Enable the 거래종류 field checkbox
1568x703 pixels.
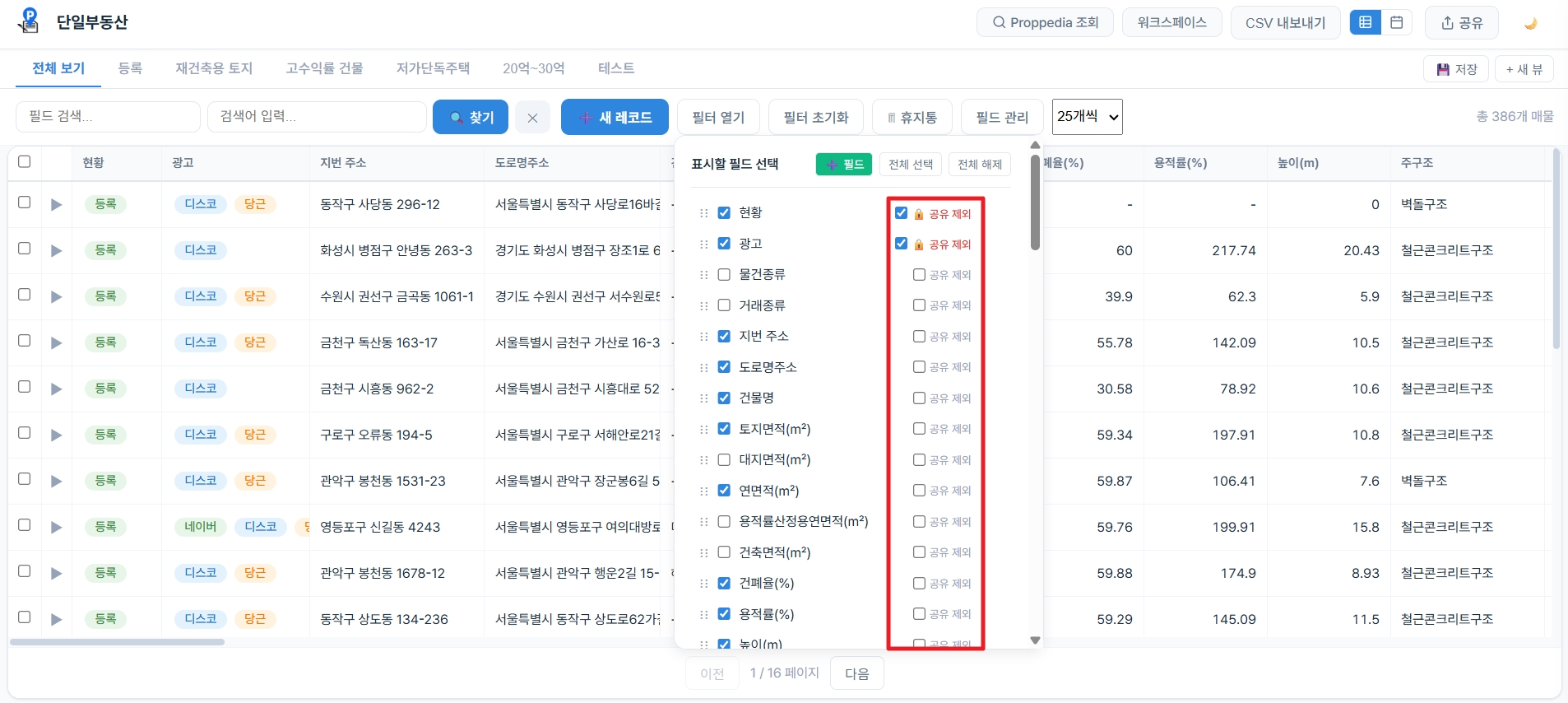[x=724, y=305]
